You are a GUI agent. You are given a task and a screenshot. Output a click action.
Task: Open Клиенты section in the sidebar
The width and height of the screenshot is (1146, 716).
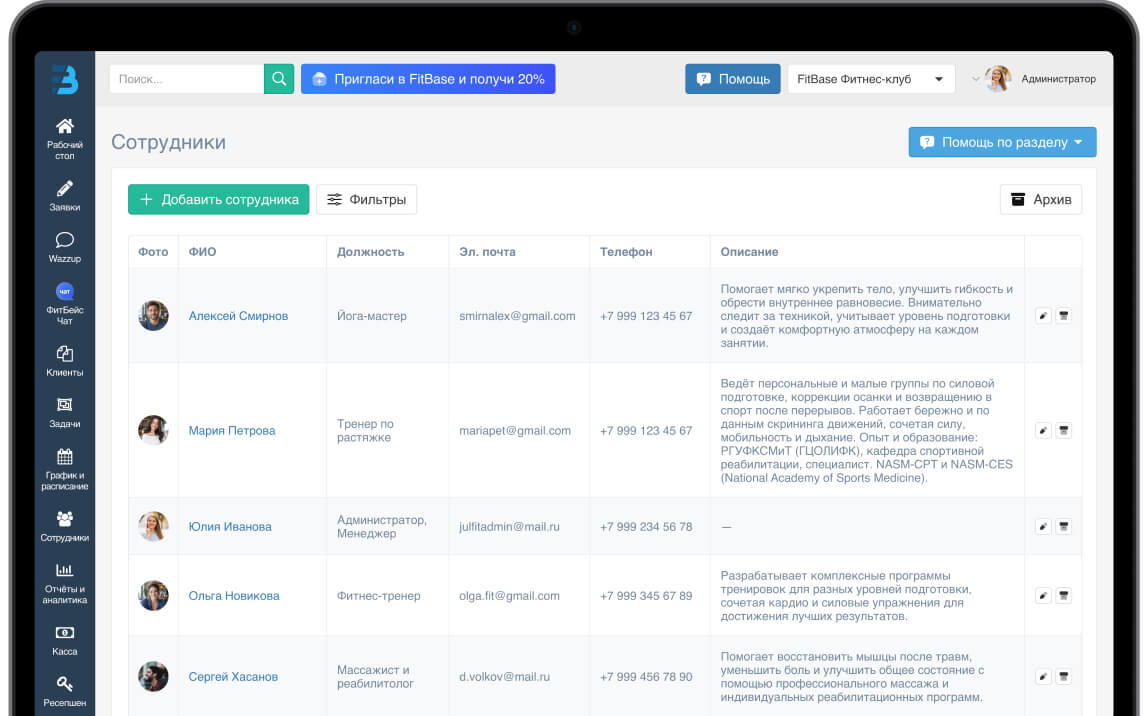[64, 361]
